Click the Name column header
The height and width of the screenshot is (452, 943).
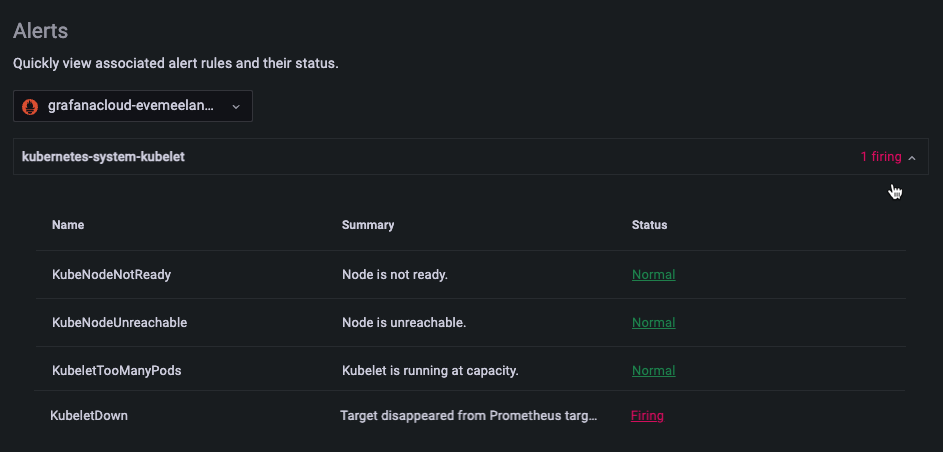[x=68, y=225]
